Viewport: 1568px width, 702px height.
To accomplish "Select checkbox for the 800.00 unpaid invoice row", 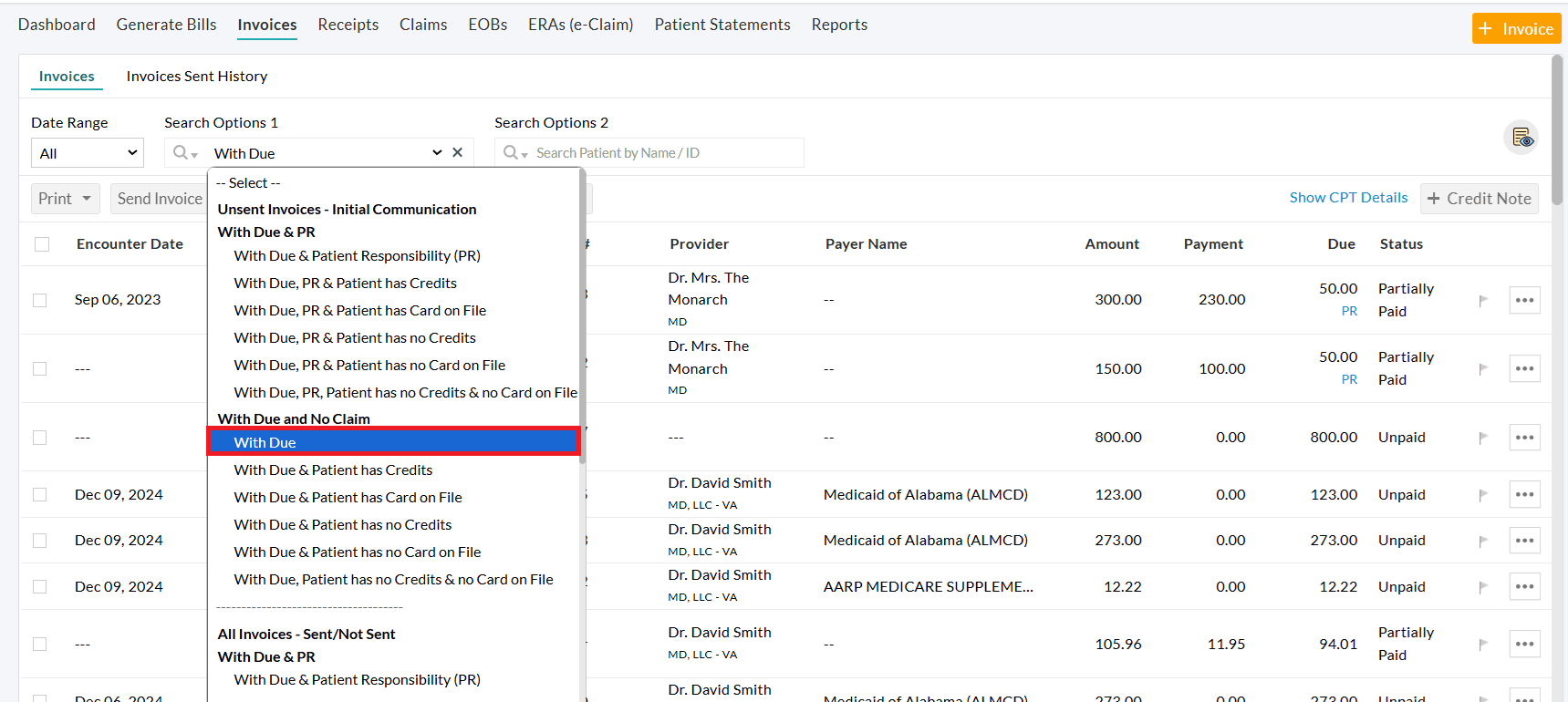I will [x=40, y=438].
